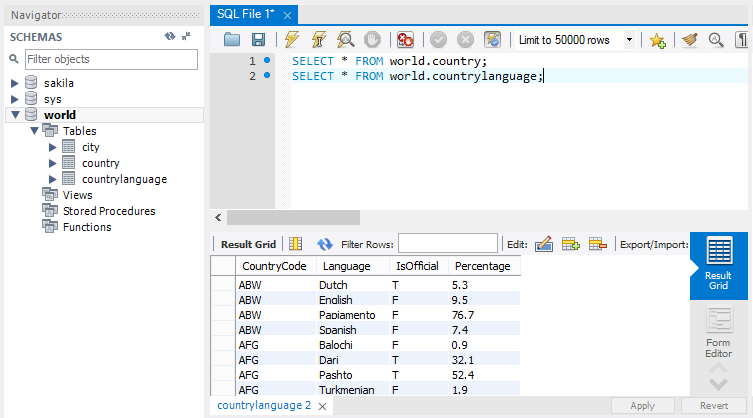Toggle wrap cell content icon
The width and height of the screenshot is (753, 418).
click(x=295, y=244)
